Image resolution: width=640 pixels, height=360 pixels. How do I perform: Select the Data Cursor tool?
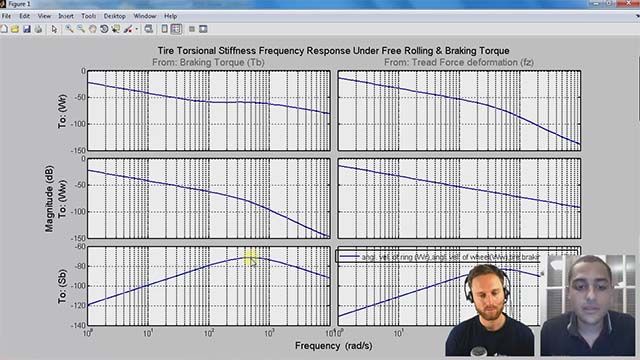(116, 29)
